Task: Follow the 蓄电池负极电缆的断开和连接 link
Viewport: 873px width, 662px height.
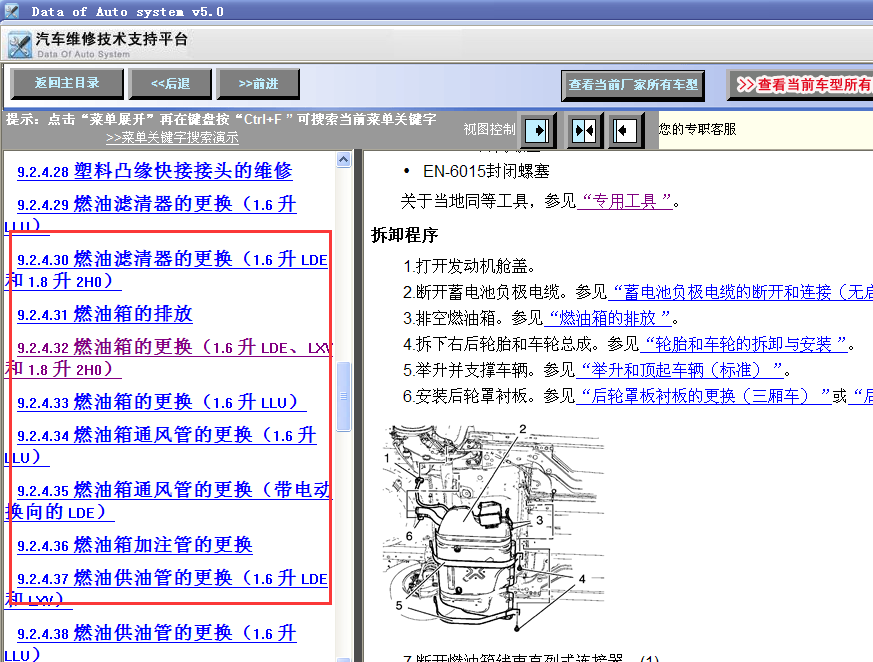Action: (740, 292)
